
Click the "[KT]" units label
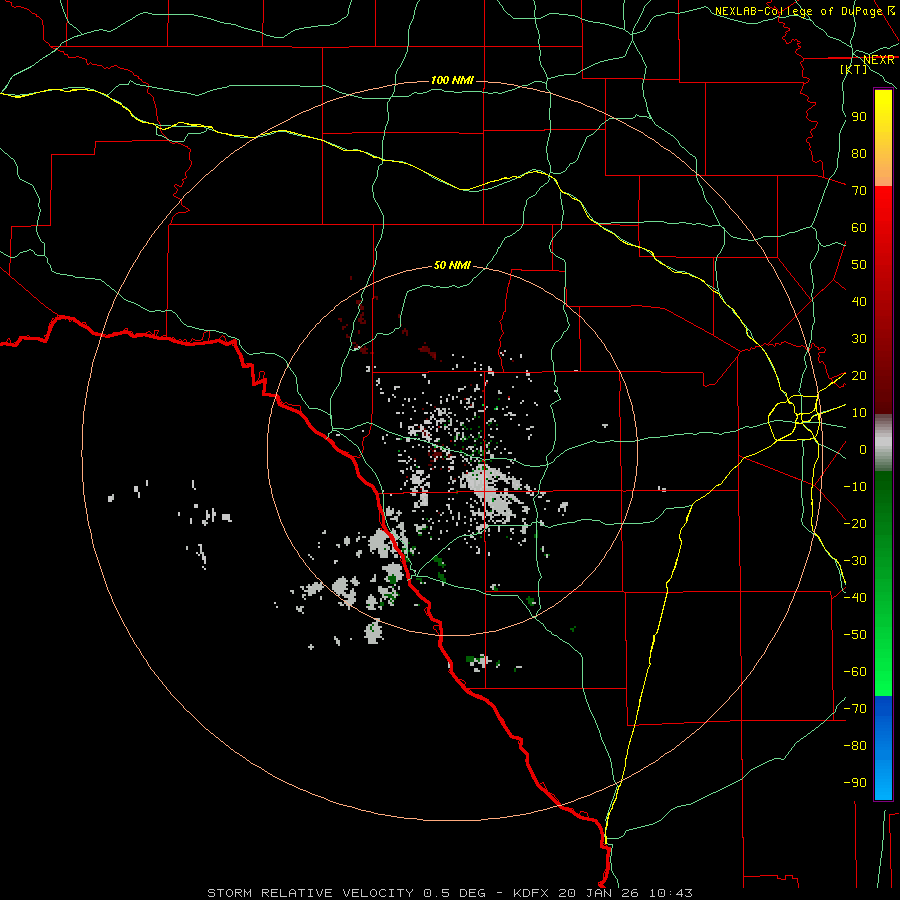click(854, 69)
